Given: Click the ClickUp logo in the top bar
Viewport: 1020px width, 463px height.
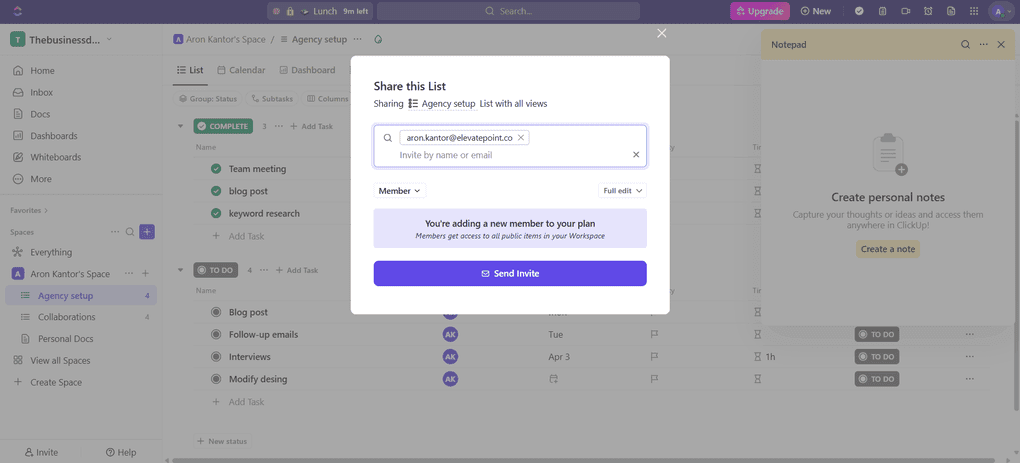Looking at the screenshot, I should 18,11.
